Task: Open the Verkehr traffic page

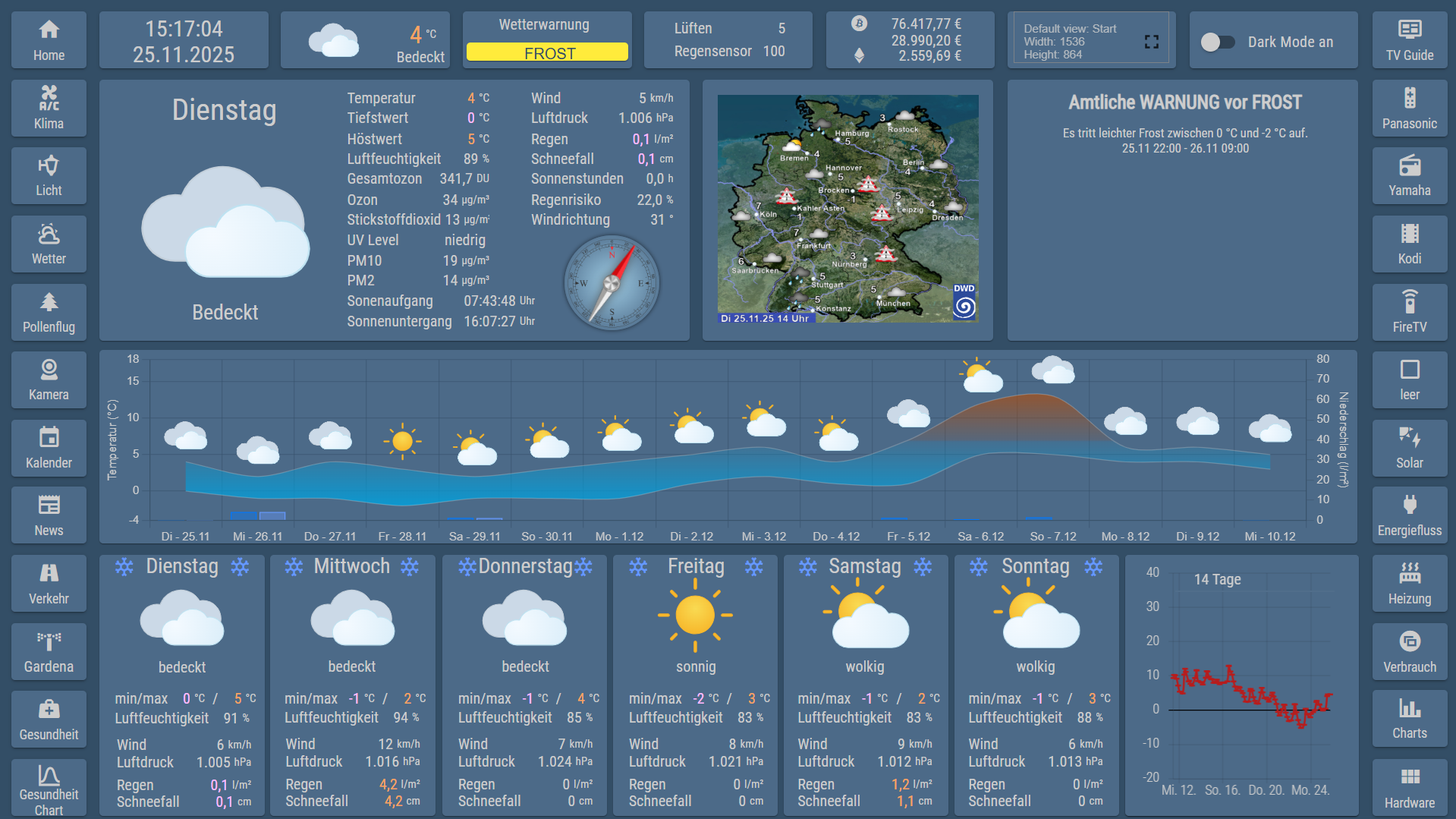Action: (49, 584)
